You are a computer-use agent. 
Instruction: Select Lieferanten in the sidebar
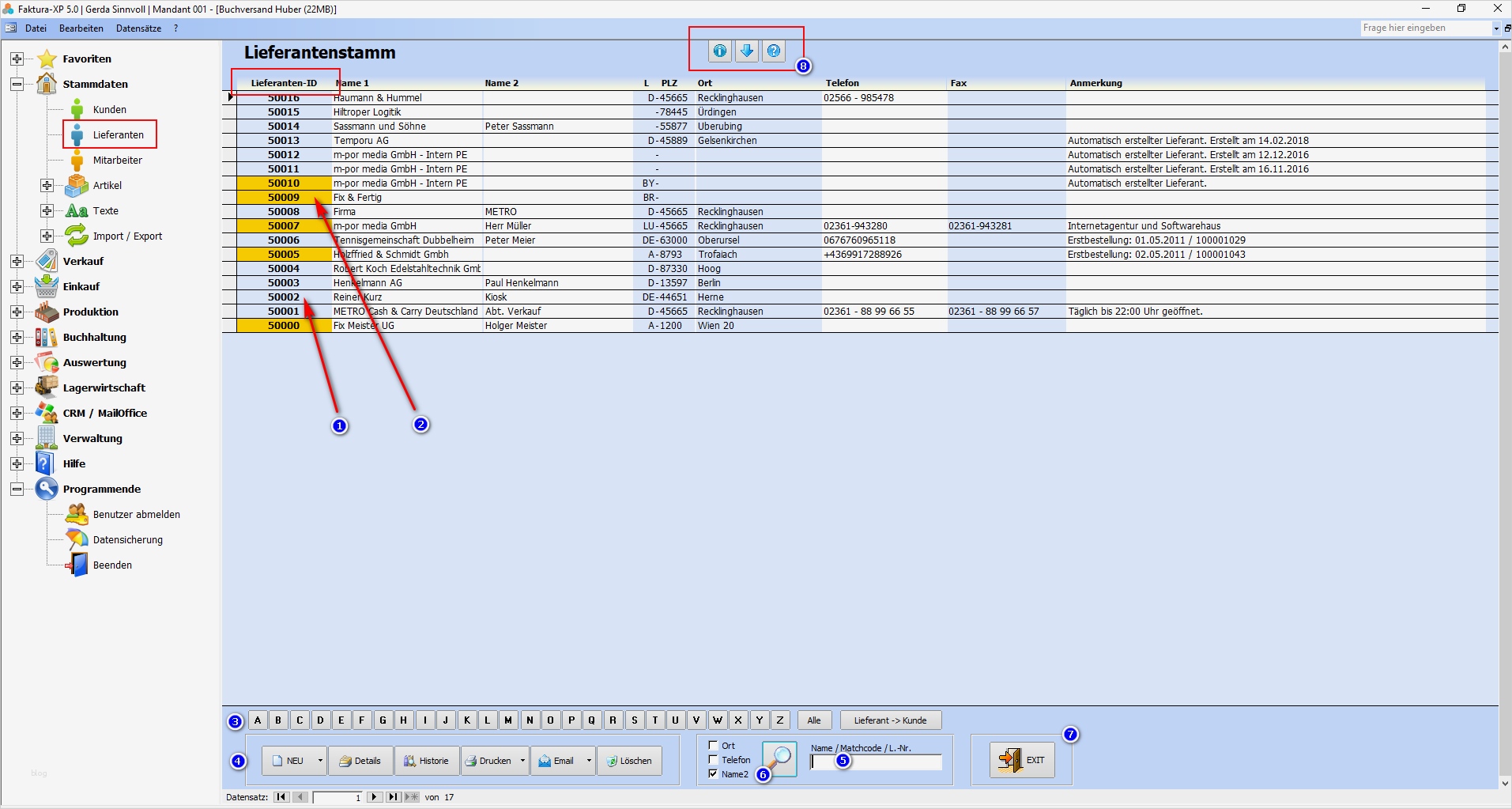(119, 134)
